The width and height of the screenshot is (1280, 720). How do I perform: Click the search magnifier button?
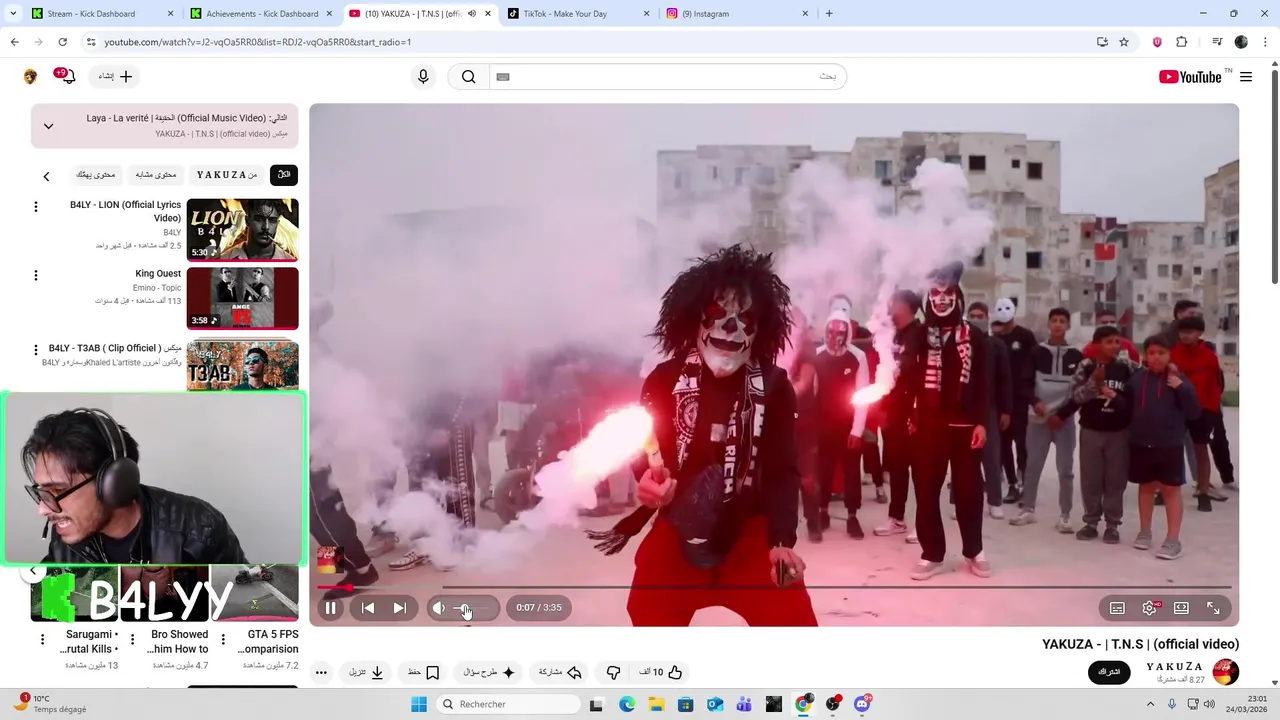(x=468, y=77)
